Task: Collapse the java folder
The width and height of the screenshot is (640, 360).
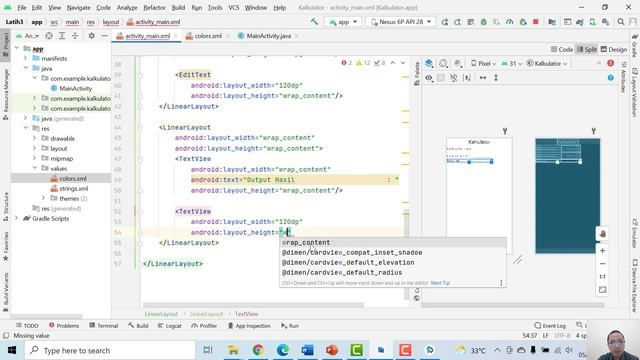Action: [26, 68]
